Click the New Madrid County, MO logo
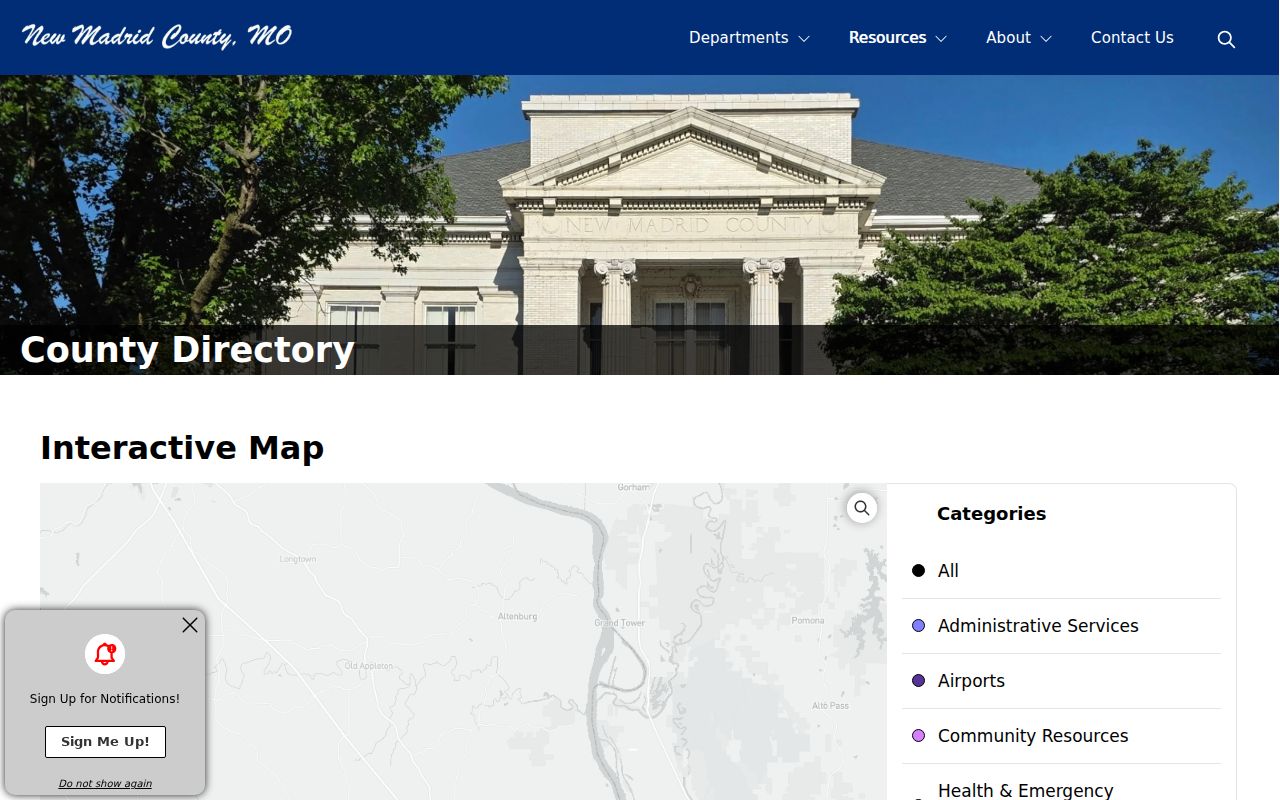The height and width of the screenshot is (800, 1280). coord(157,37)
